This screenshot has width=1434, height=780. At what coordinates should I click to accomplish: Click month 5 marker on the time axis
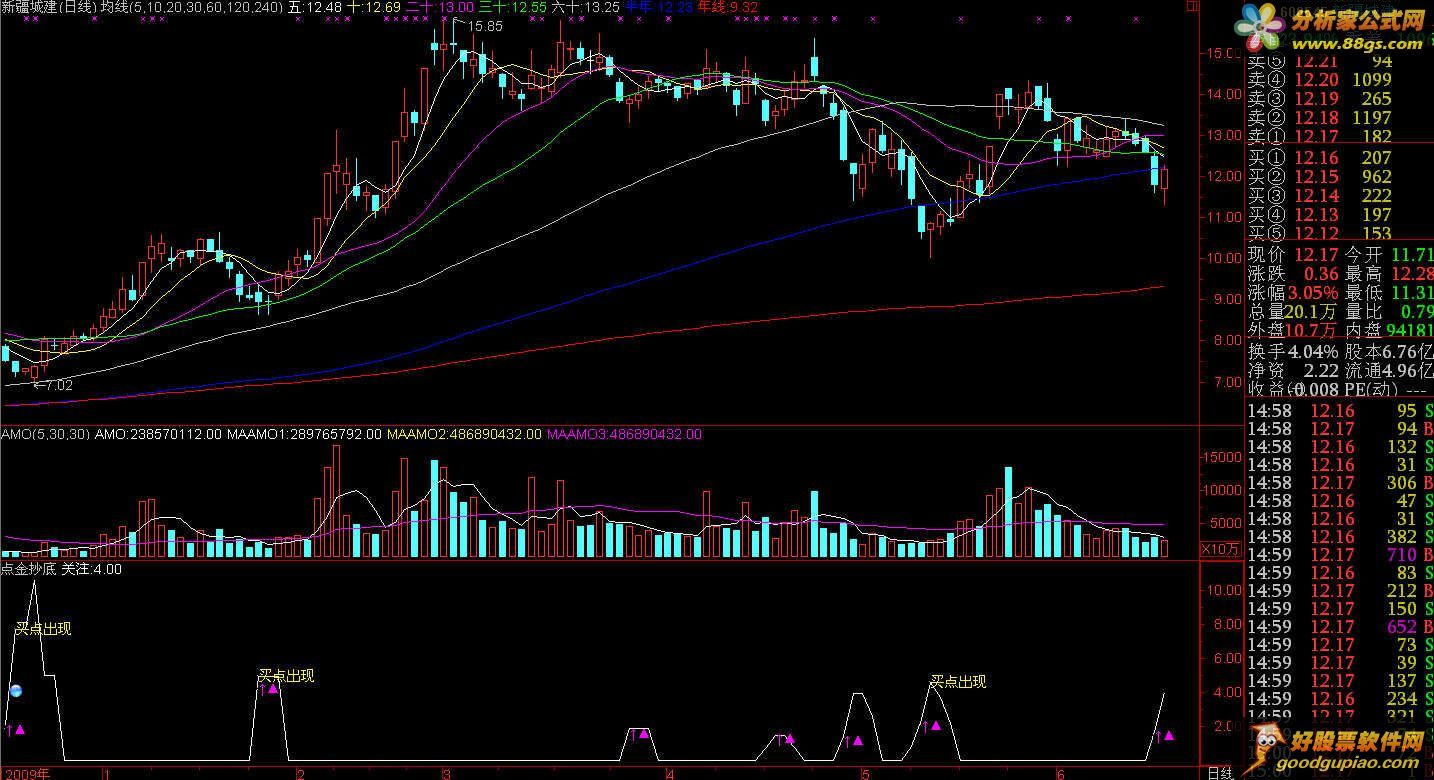(x=865, y=773)
